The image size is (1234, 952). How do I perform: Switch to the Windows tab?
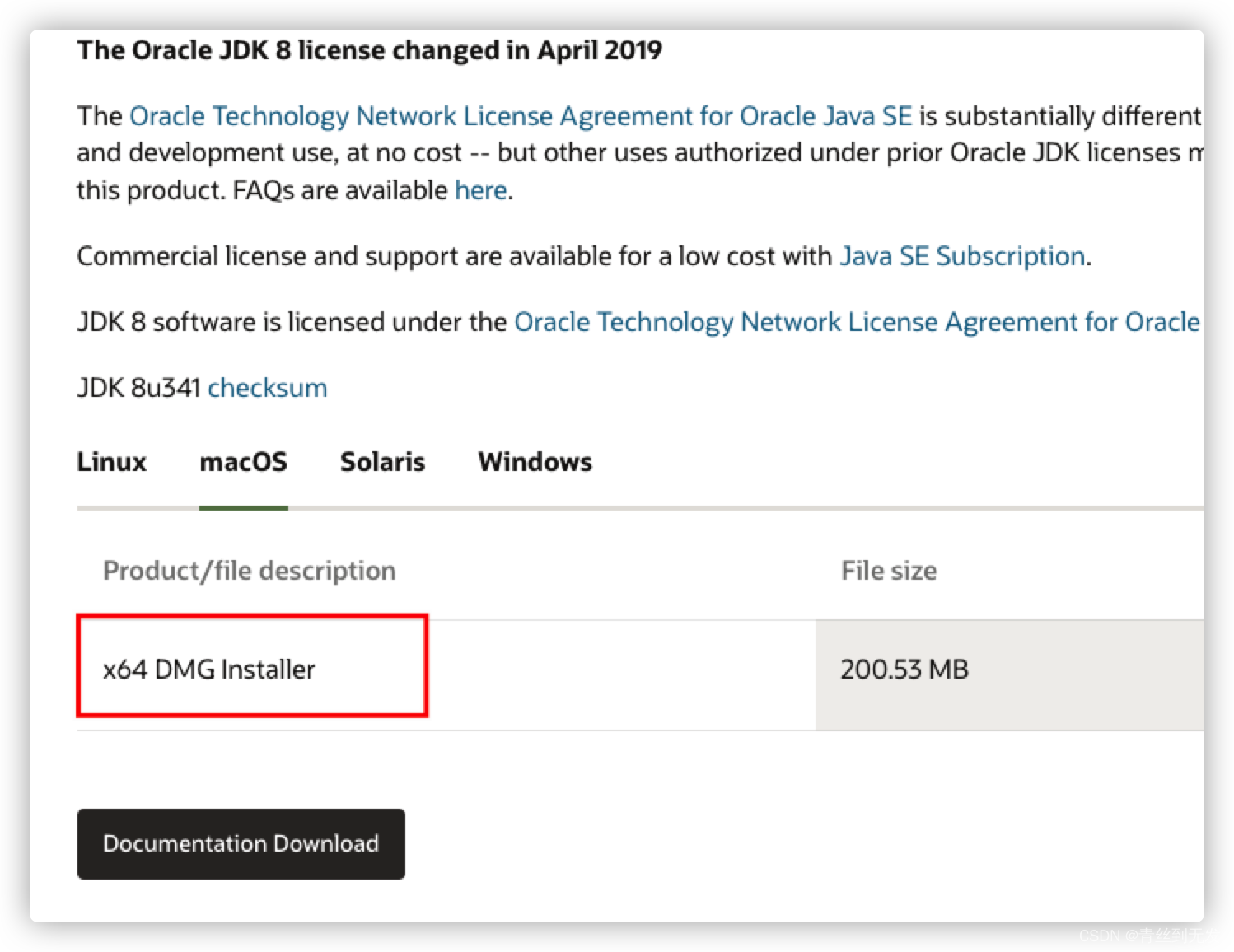(x=535, y=462)
